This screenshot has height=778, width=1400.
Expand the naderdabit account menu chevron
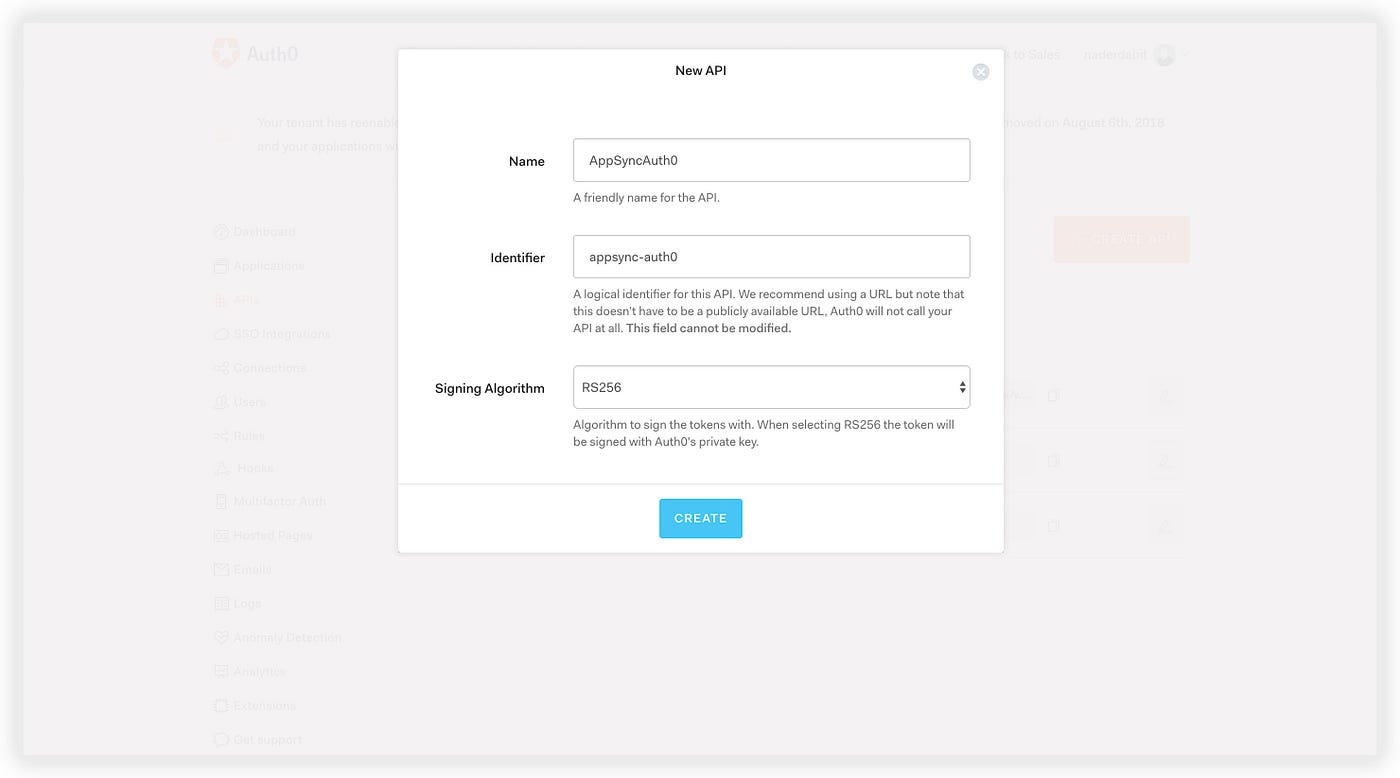tap(1185, 55)
